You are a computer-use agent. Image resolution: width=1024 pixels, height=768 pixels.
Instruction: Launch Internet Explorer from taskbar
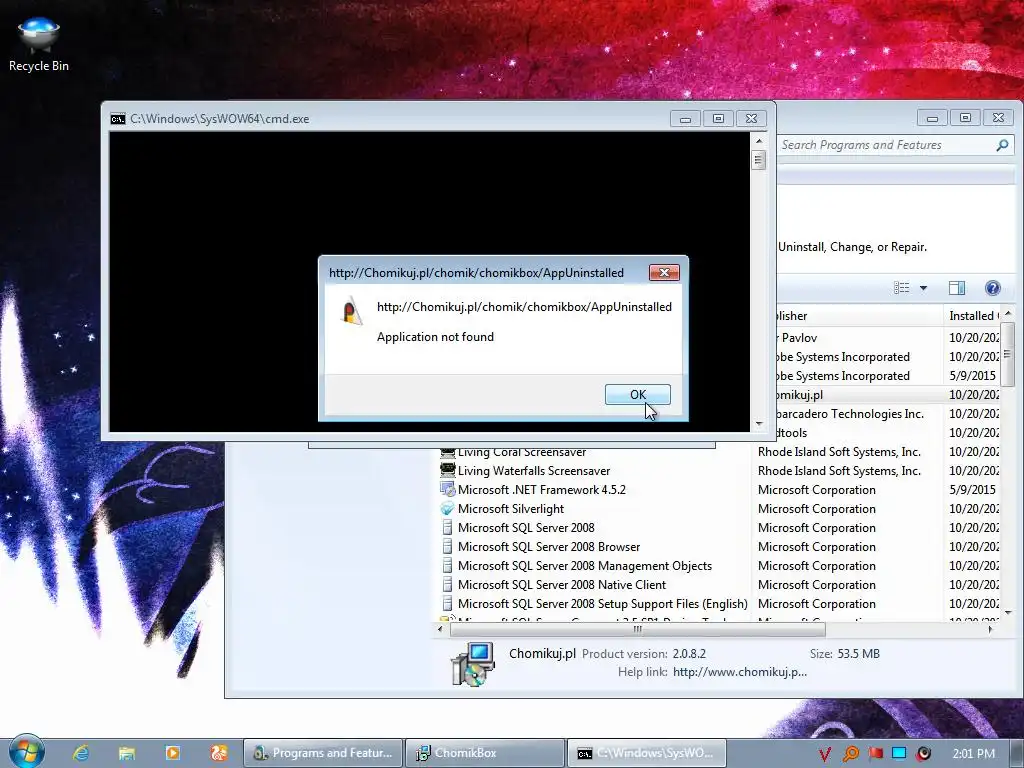coord(80,753)
